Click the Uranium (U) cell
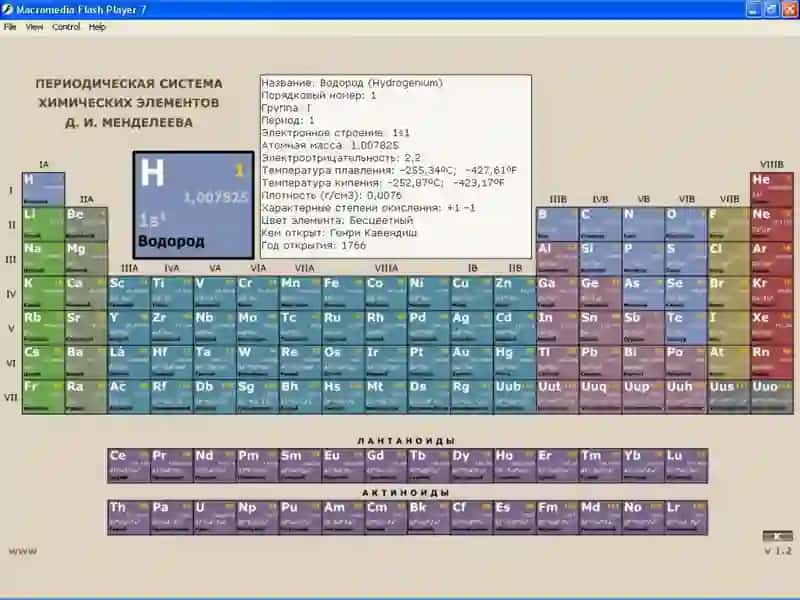The height and width of the screenshot is (600, 800). [215, 518]
